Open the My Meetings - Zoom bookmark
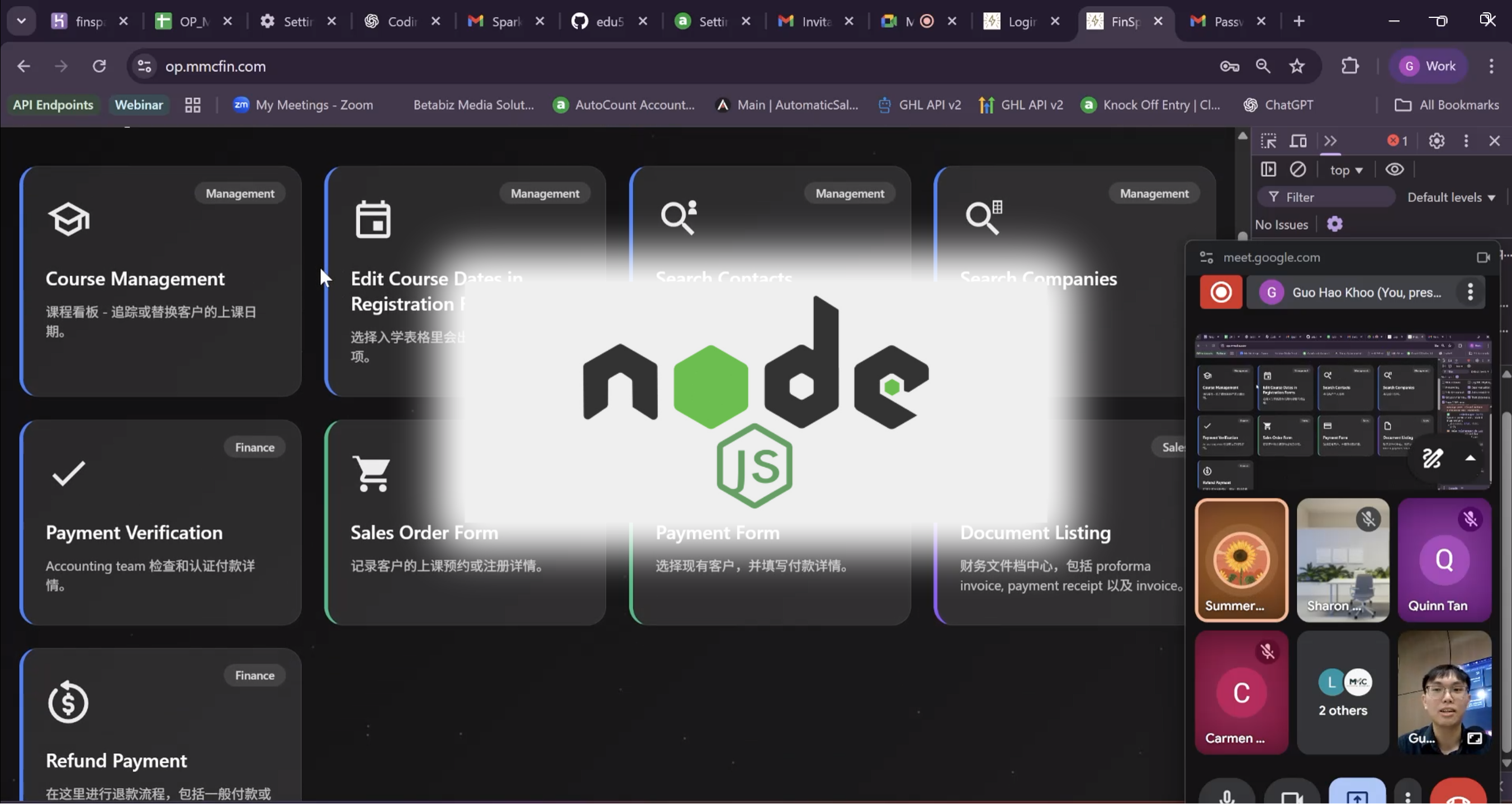The width and height of the screenshot is (1512, 804). click(303, 105)
